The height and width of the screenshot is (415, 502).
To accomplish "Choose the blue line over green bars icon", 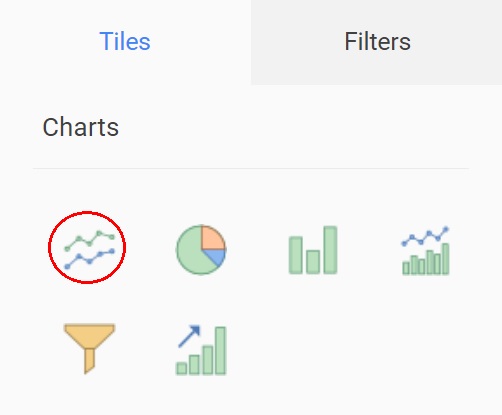I will [425, 250].
